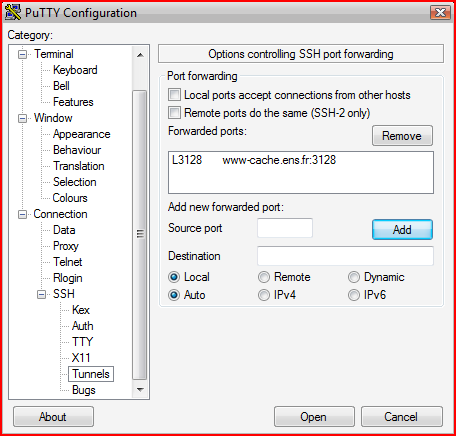Go to the Auth settings page
The image size is (456, 436).
82,326
